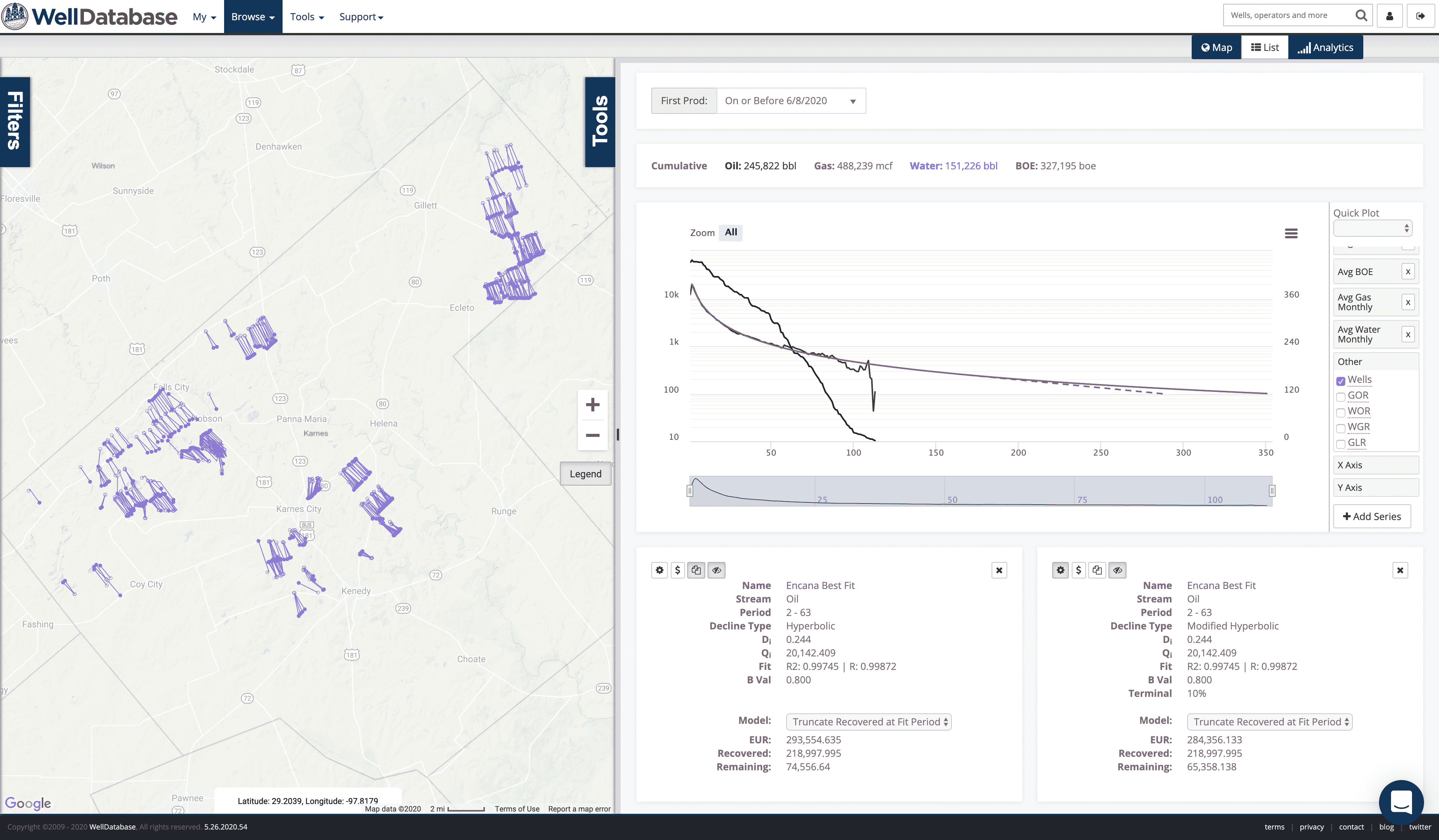
Task: Click copy icon on left decline panel
Action: pos(696,570)
